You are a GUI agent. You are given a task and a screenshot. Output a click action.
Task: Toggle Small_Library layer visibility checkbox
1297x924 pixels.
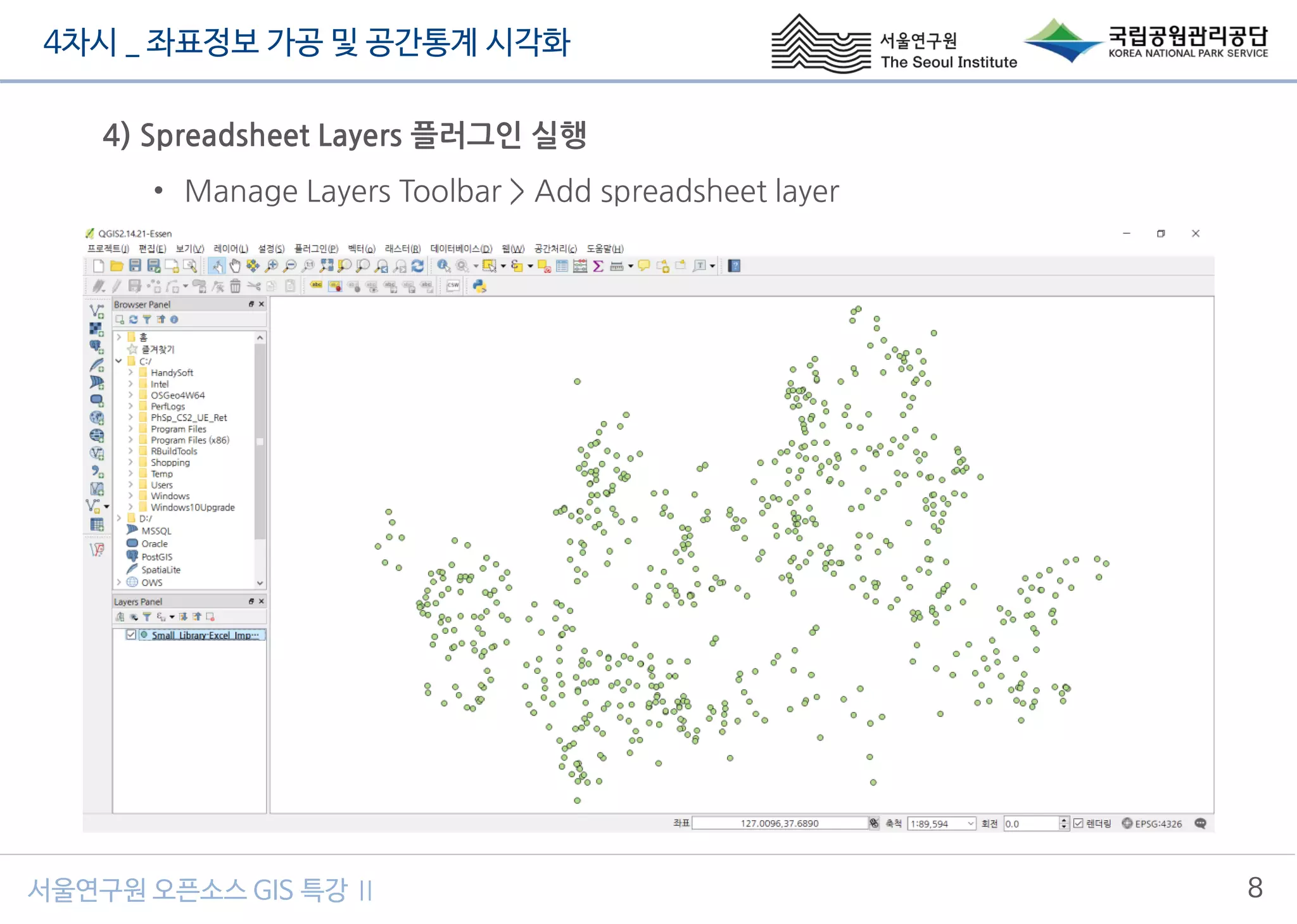click(131, 635)
